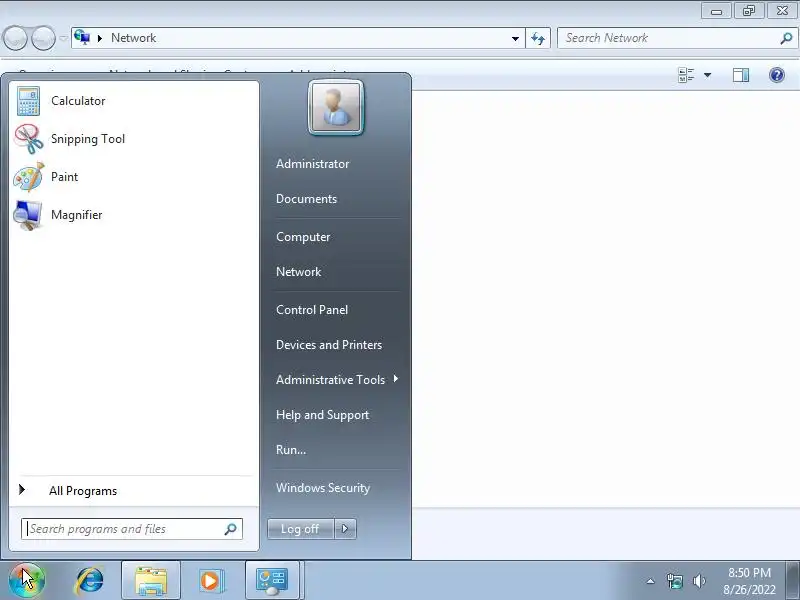Click the Refresh button next to address bar
This screenshot has height=600, width=800.
[538, 38]
